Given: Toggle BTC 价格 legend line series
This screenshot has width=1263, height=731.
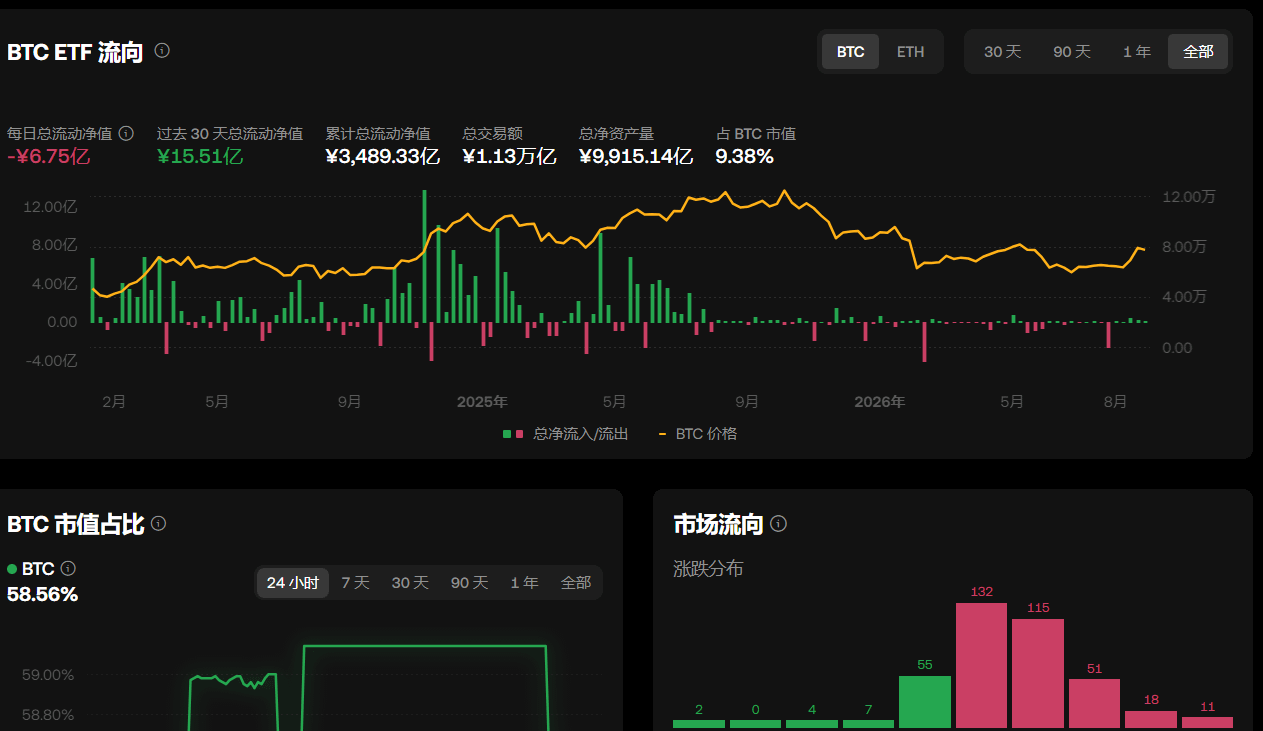Looking at the screenshot, I should pyautogui.click(x=698, y=434).
